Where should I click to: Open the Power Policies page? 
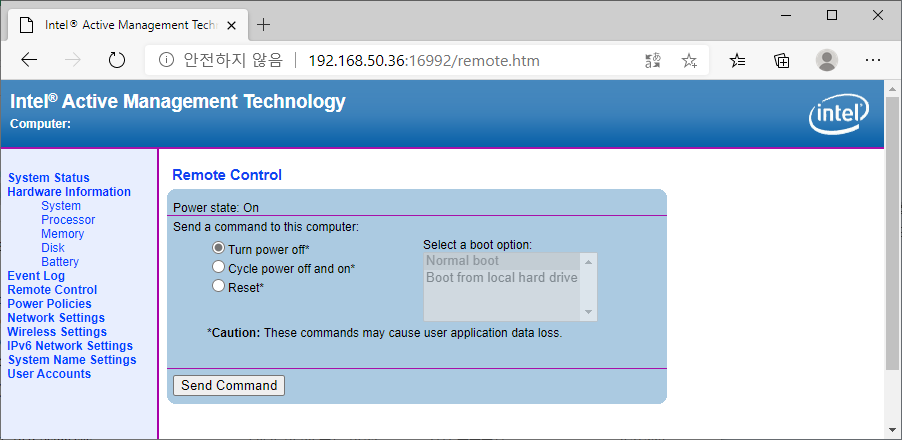click(49, 304)
